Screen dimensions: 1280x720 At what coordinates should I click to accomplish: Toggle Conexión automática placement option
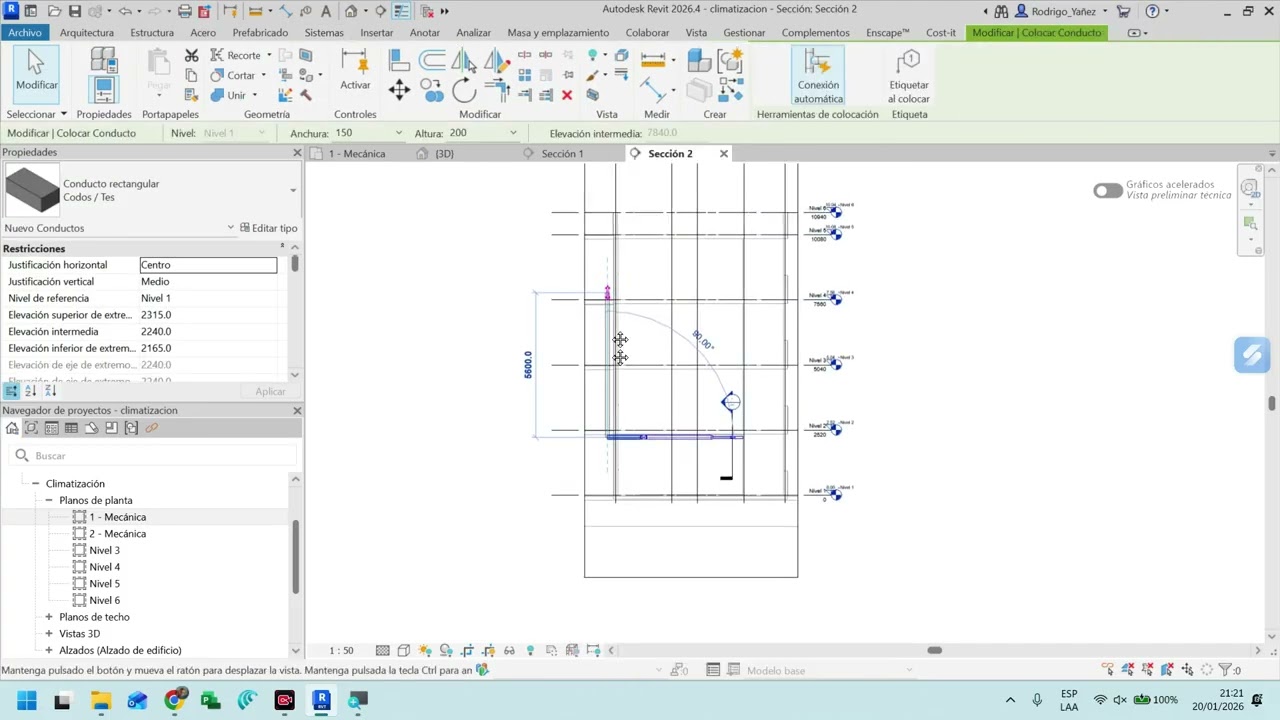tap(818, 75)
